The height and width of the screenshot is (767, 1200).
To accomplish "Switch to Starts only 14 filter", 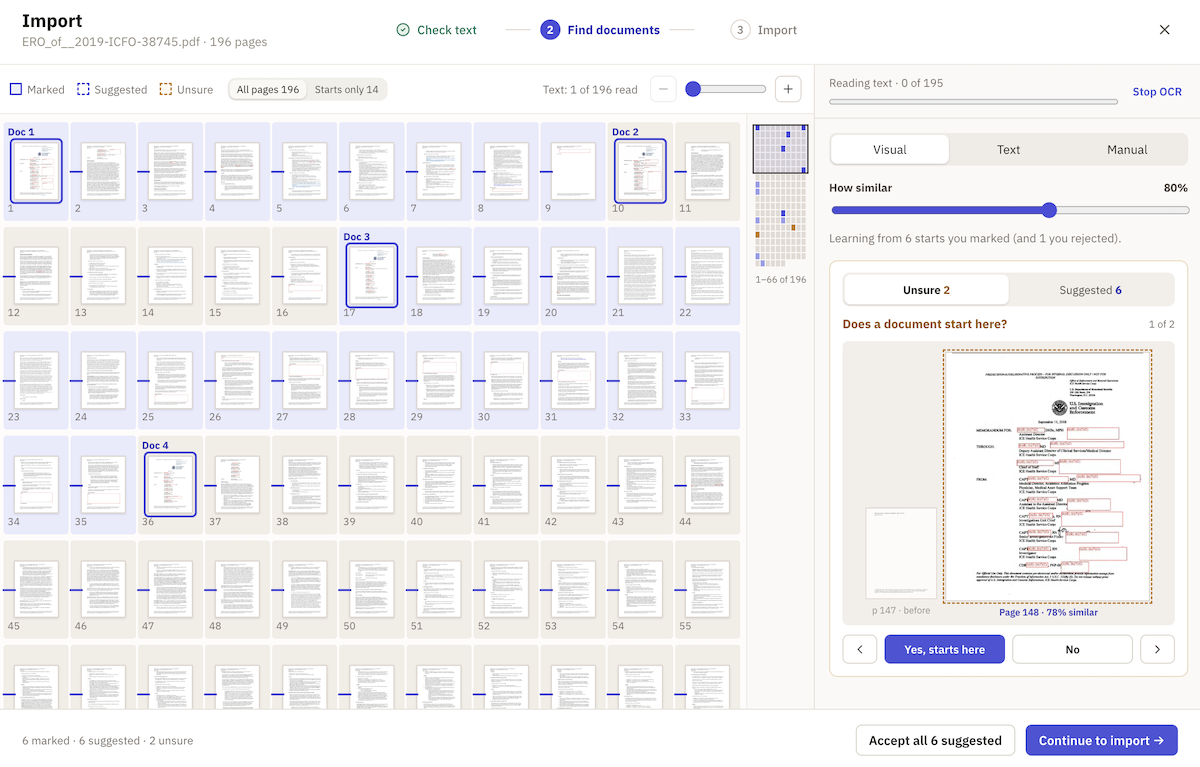I will [346, 89].
